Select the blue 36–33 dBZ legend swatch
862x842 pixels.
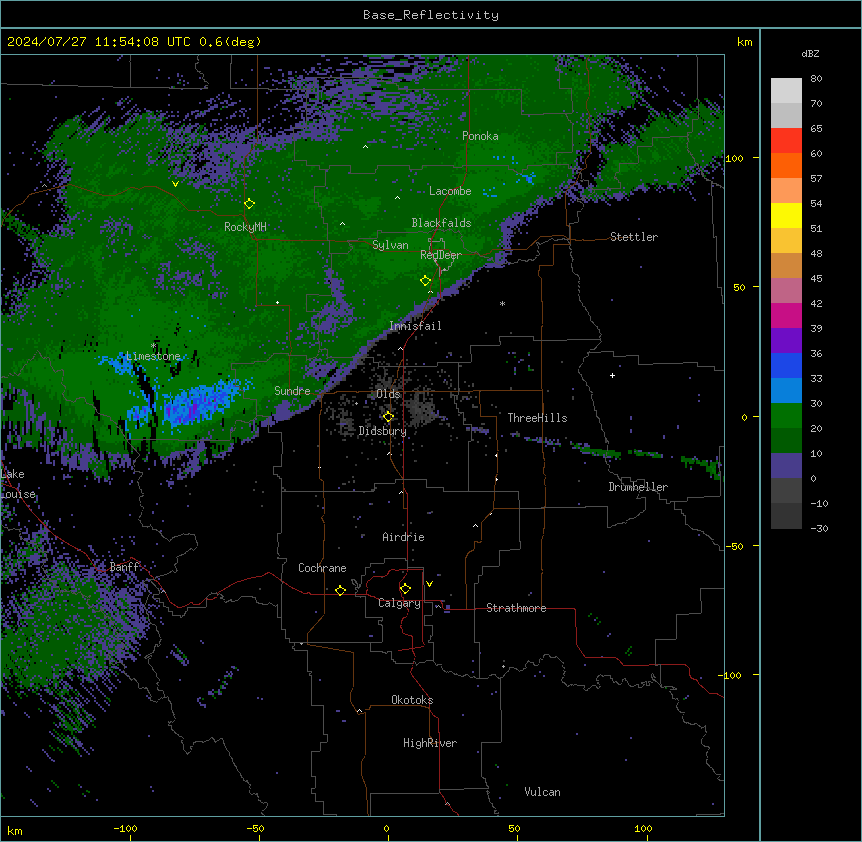(786, 366)
